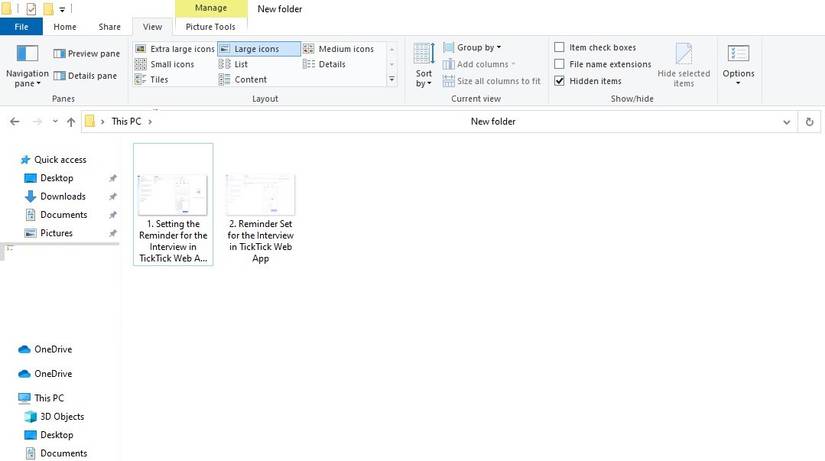
Task: Select Medium icons layout
Action: pos(339,49)
